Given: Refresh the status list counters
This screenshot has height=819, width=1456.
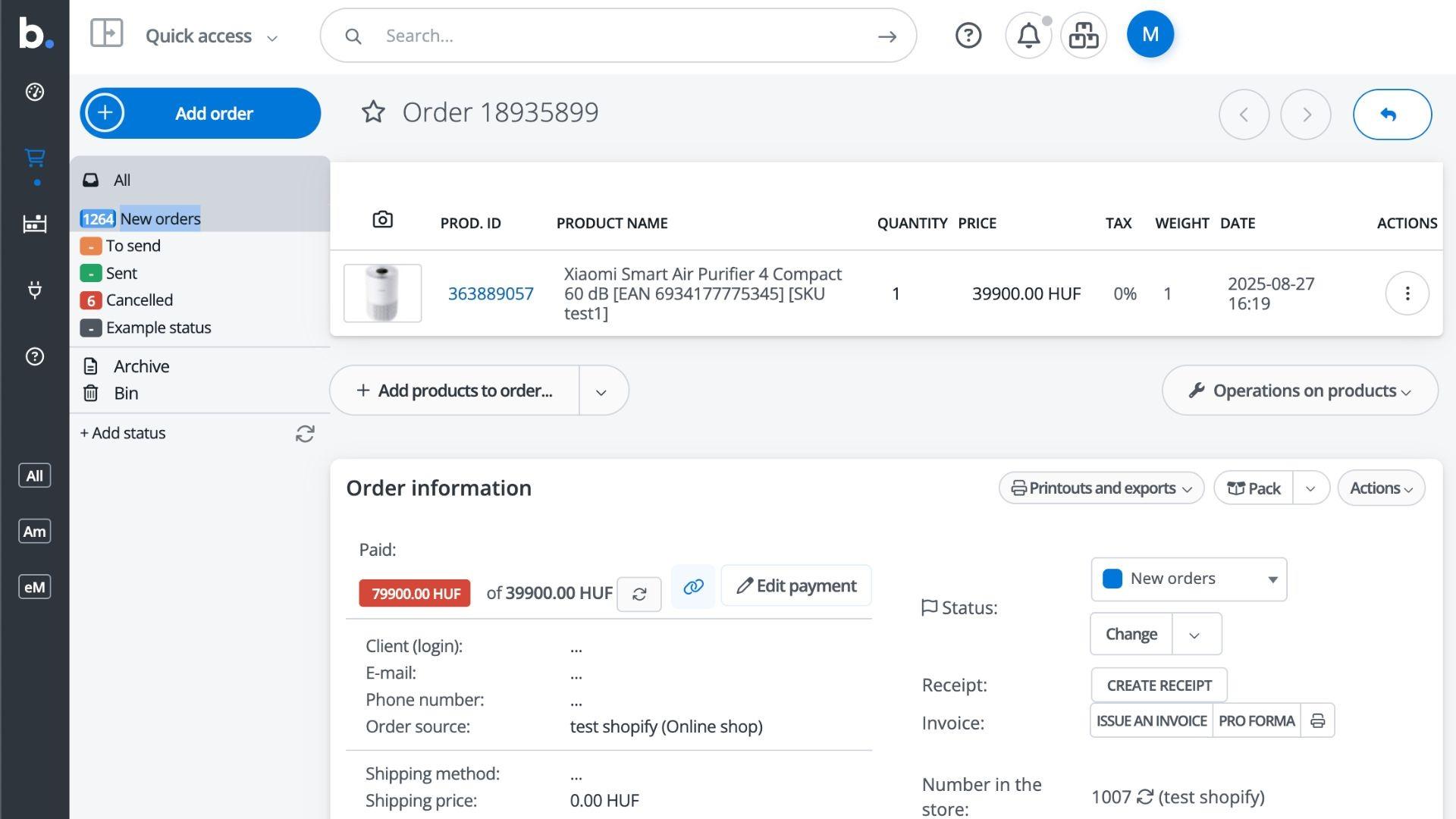Looking at the screenshot, I should click(x=305, y=434).
